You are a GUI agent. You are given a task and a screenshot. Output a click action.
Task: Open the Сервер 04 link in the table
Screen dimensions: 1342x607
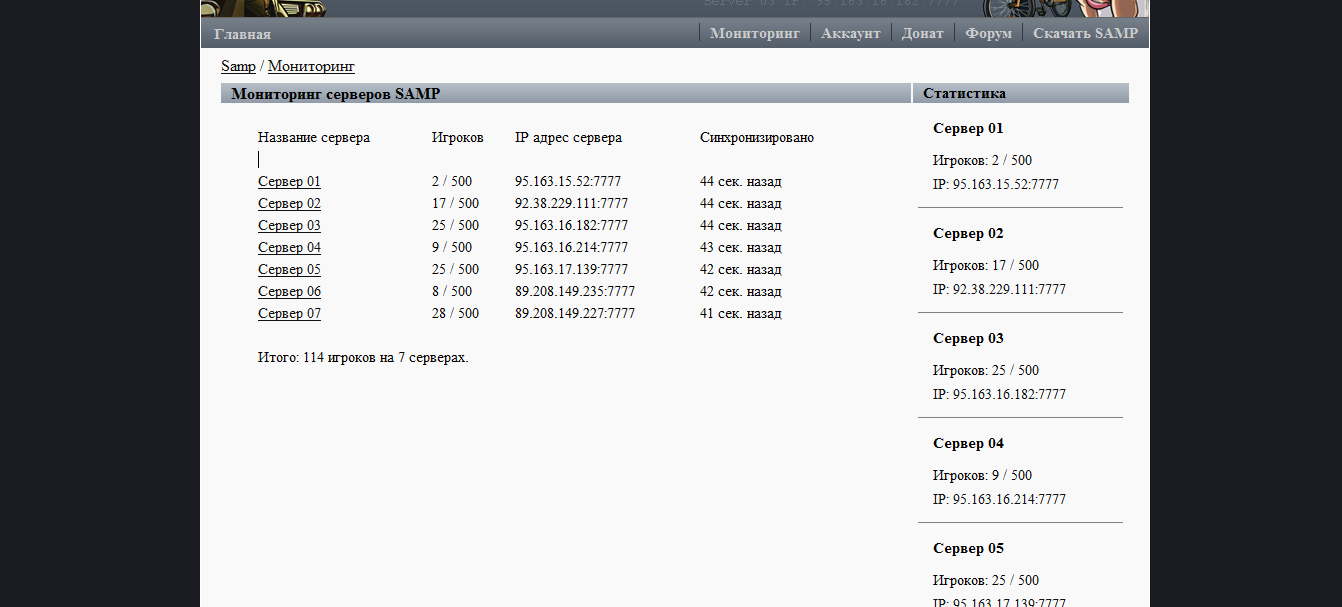[289, 248]
